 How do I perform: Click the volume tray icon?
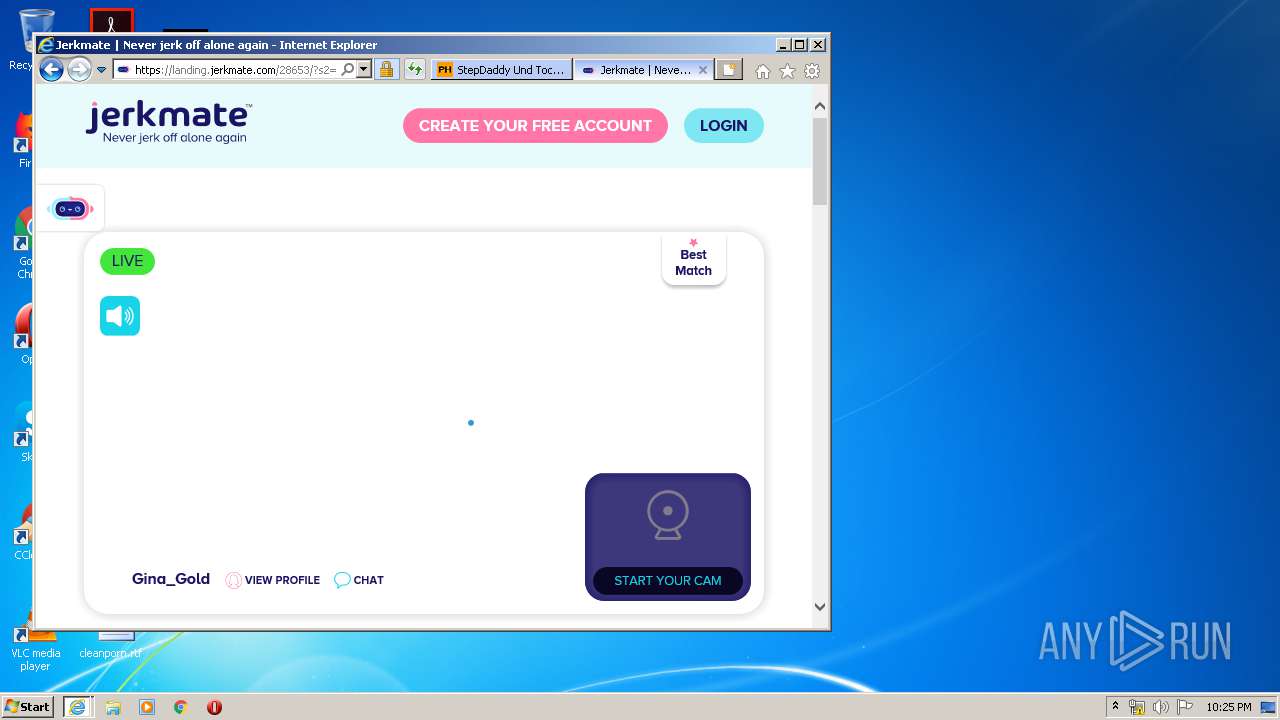tap(1161, 707)
